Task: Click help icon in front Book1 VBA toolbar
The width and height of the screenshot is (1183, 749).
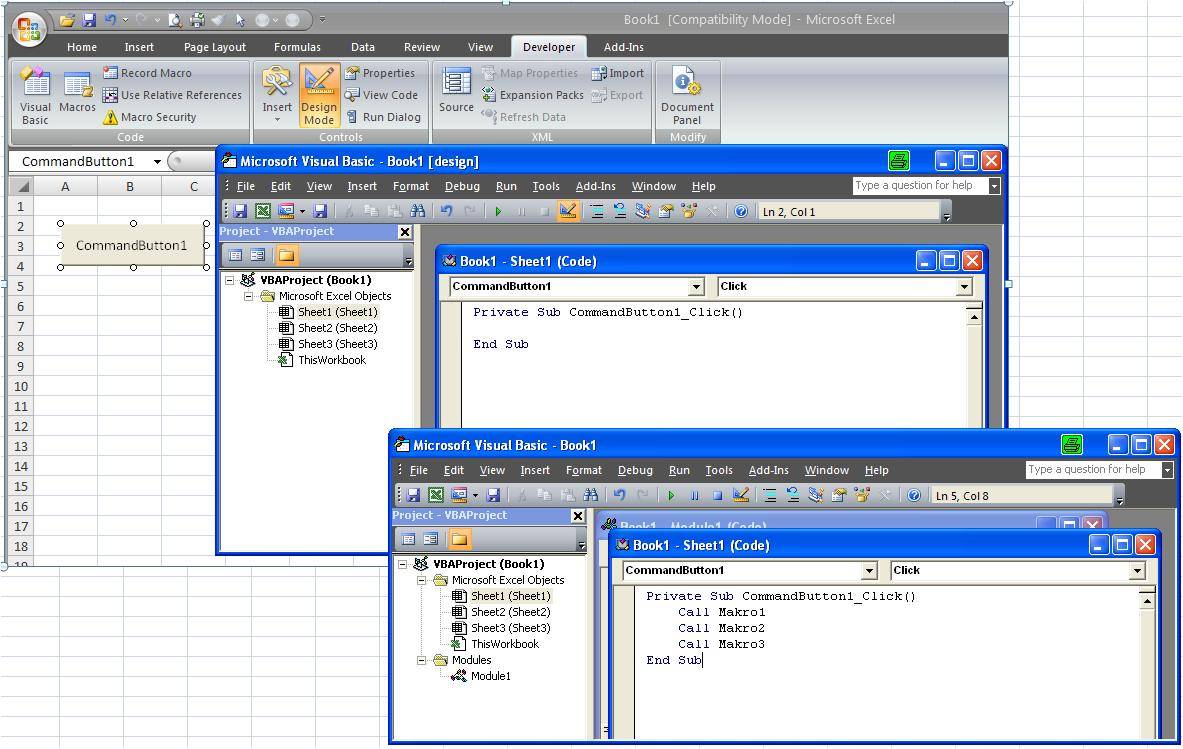Action: click(914, 496)
